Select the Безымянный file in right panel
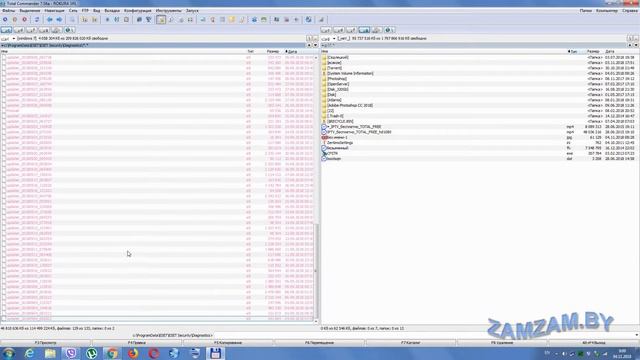640x360 pixels. [x=337, y=148]
